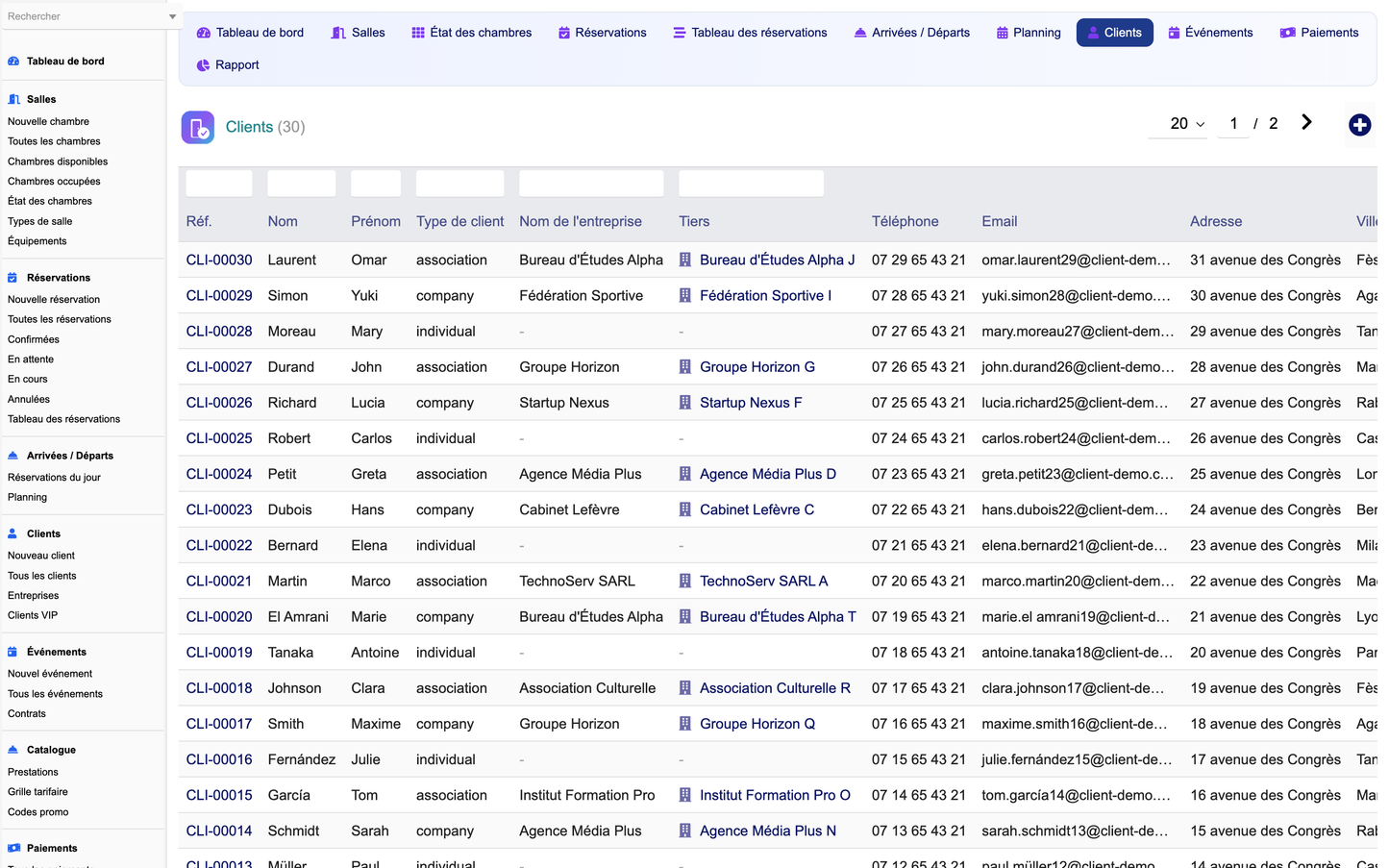Screen dimensions: 1389x868
Task: Click the Paiements icon in sidebar
Action: point(13,848)
